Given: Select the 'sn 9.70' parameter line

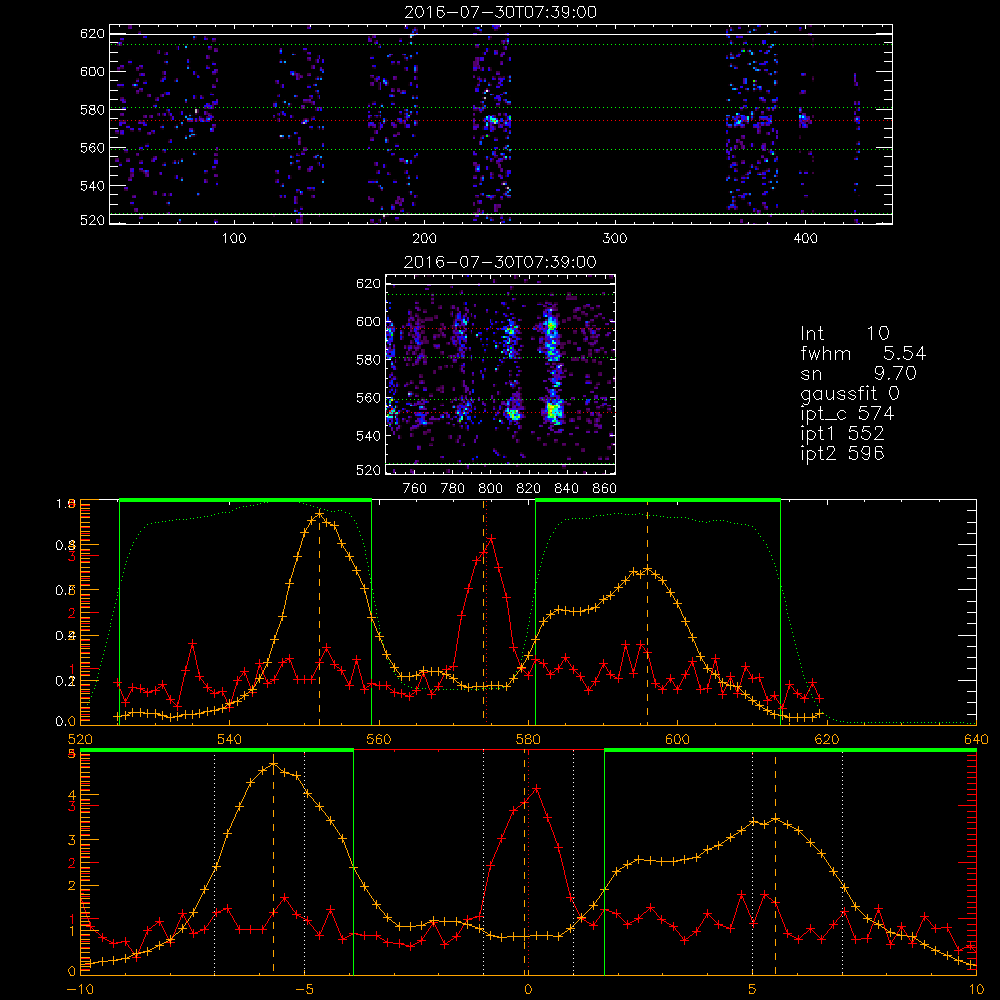Looking at the screenshot, I should coord(858,373).
